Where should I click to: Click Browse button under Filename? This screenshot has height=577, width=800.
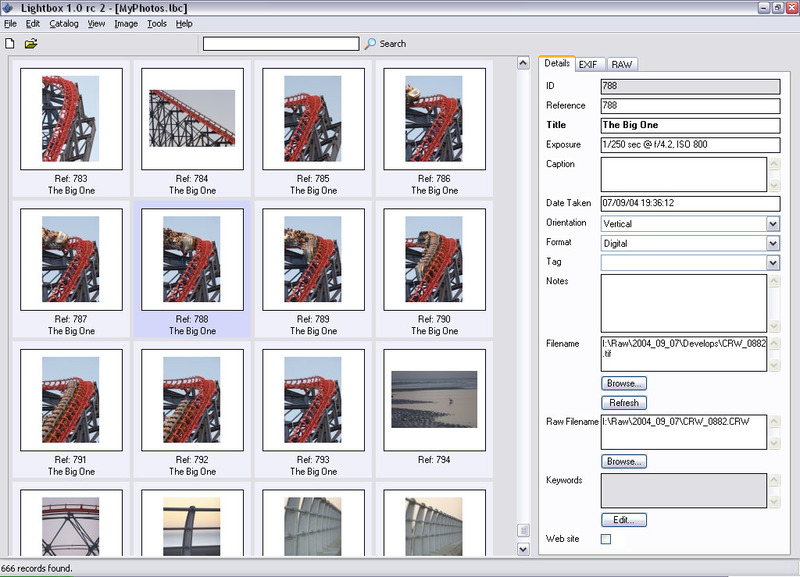click(623, 383)
